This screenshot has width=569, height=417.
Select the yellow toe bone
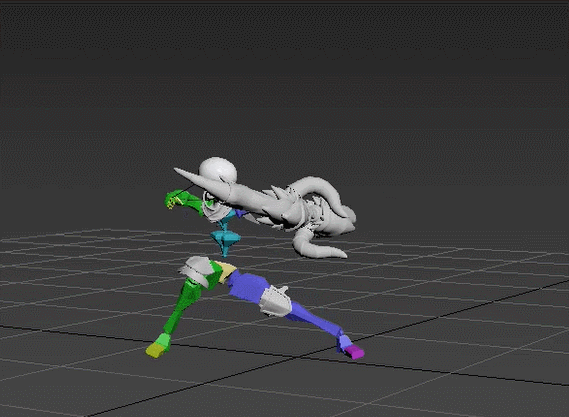click(155, 351)
